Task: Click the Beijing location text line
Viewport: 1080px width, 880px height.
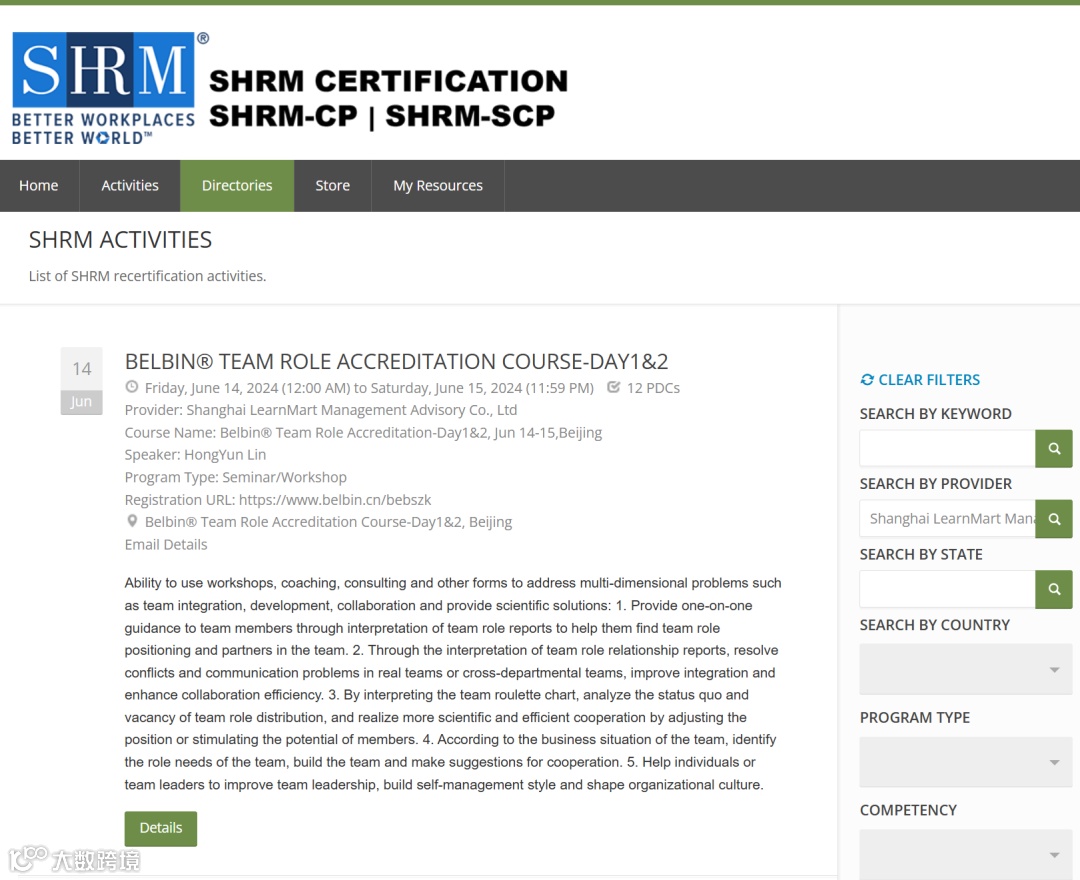Action: 328,522
